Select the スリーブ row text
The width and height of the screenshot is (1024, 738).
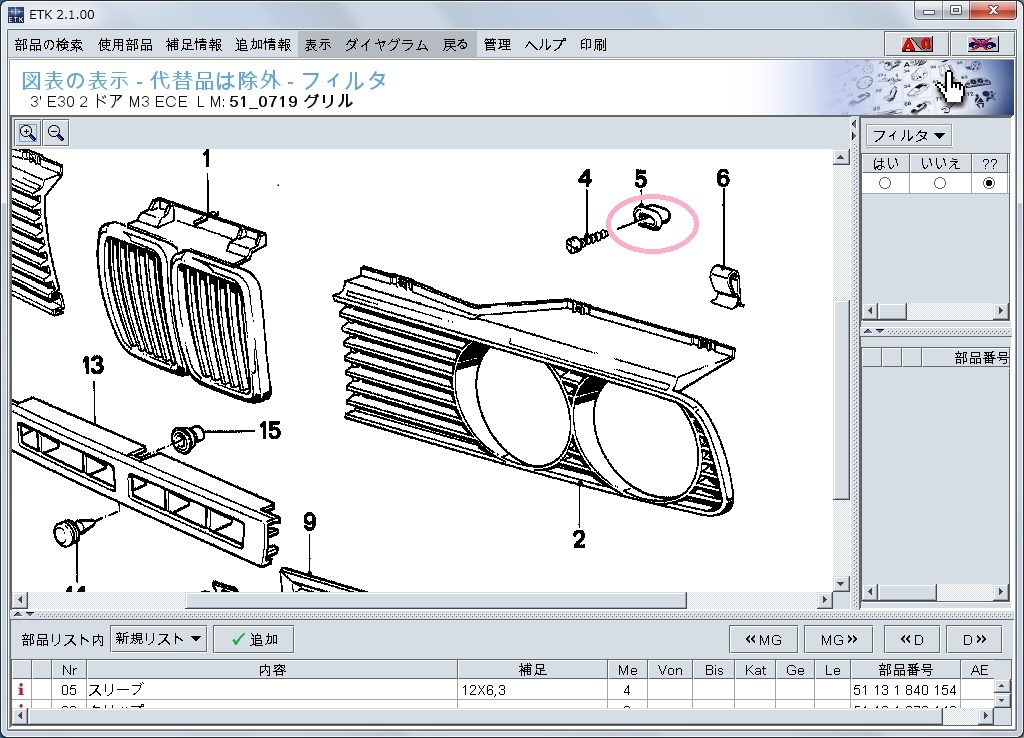tap(116, 690)
